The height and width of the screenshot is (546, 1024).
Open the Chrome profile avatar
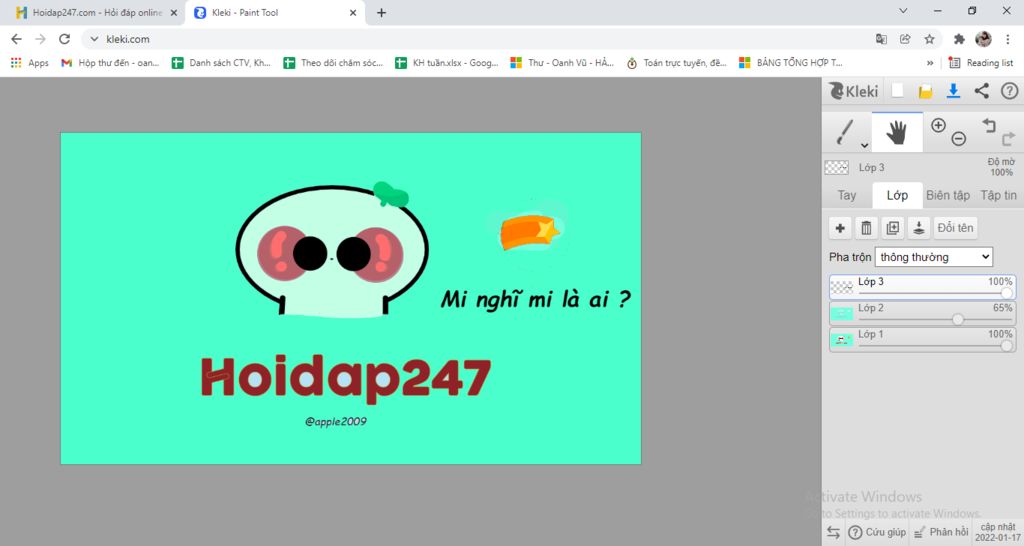tap(984, 39)
